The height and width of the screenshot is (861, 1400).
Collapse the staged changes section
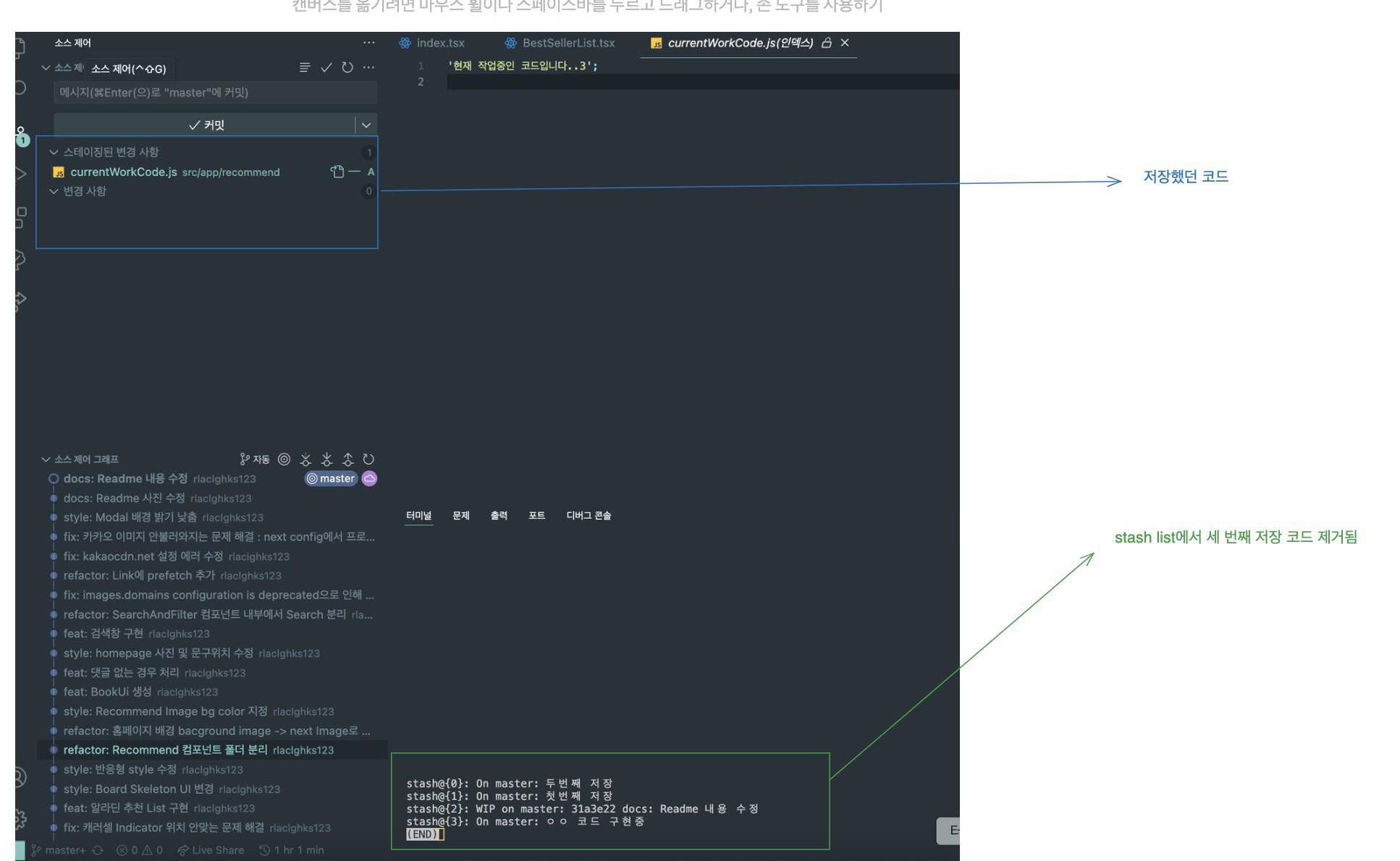click(54, 152)
